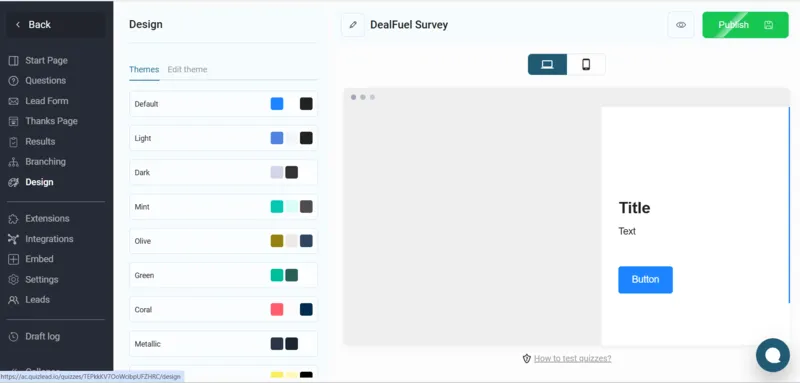
Task: Click Coral theme pink swatch
Action: [x=277, y=310]
